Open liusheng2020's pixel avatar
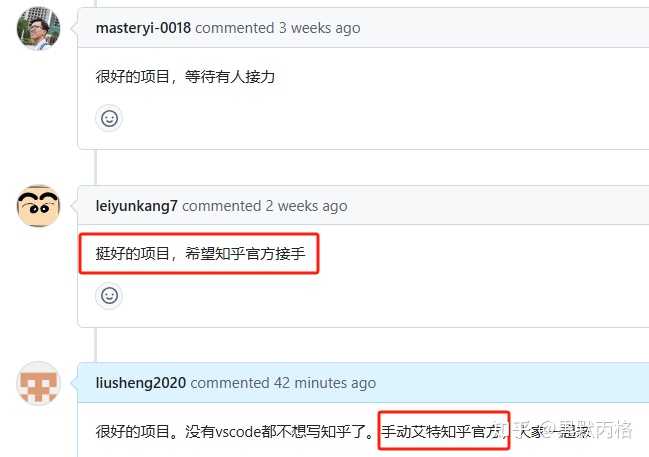The width and height of the screenshot is (649, 457). (38, 383)
